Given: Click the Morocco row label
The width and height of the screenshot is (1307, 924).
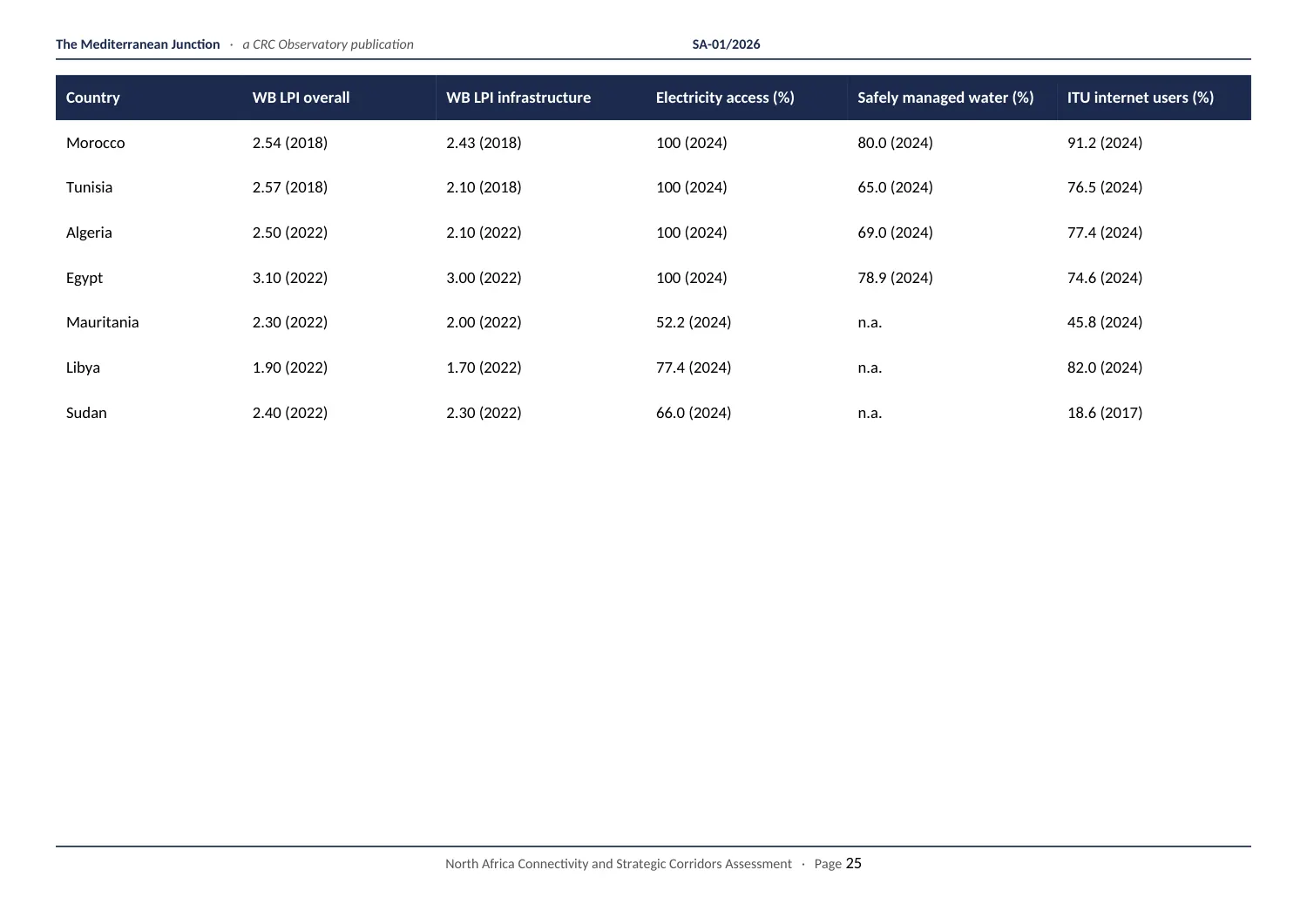Looking at the screenshot, I should click(96, 143).
